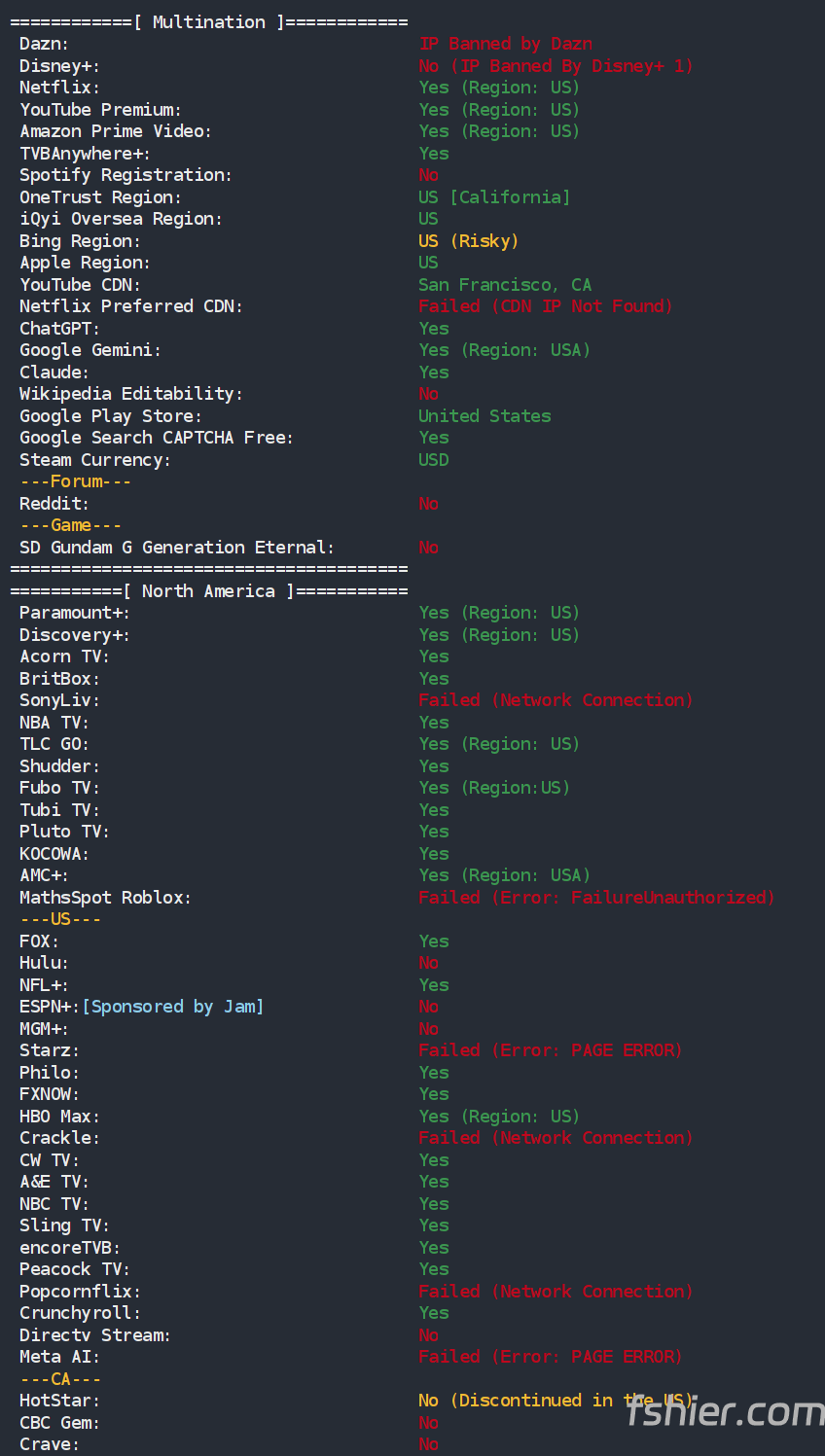Click the '---Forum---' subsection label
The width and height of the screenshot is (825, 1456).
click(75, 481)
